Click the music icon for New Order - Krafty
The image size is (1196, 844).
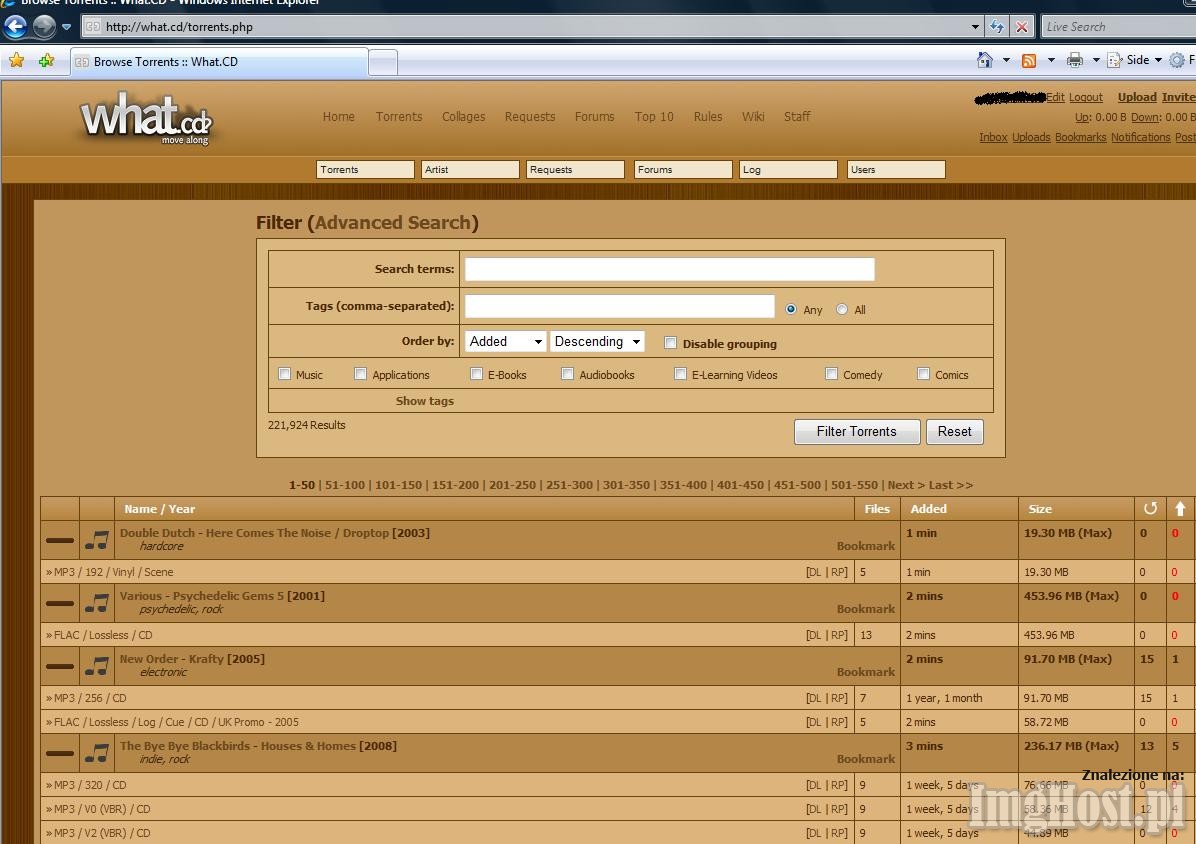pyautogui.click(x=97, y=666)
